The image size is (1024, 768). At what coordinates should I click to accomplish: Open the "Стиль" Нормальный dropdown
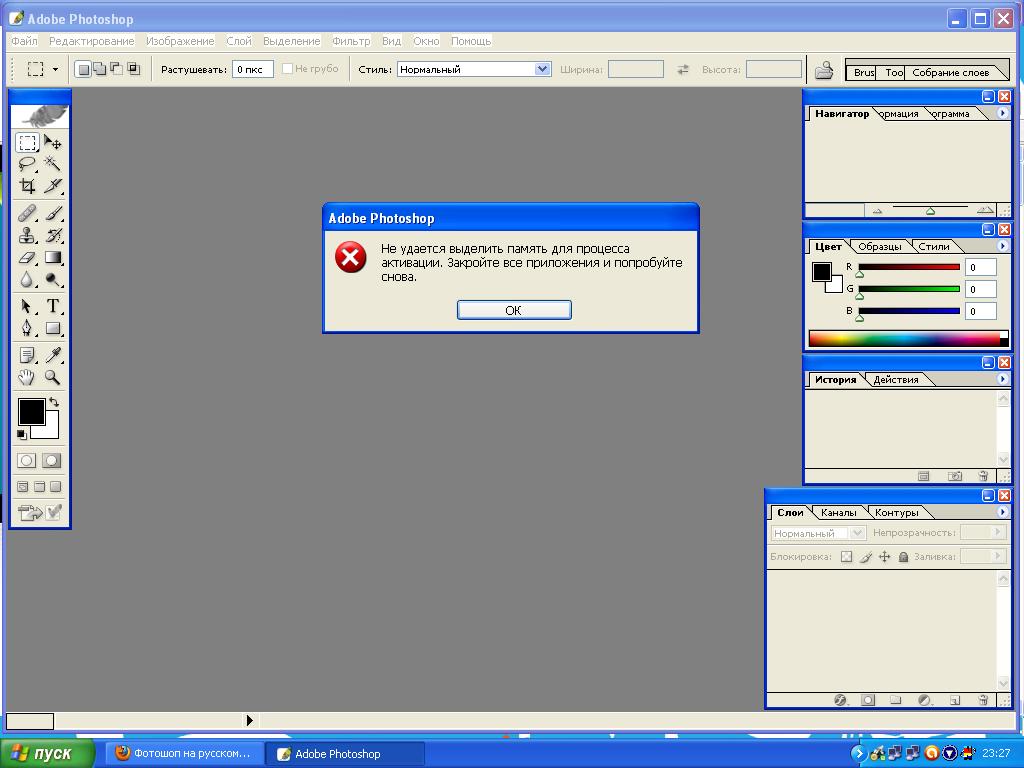pyautogui.click(x=542, y=69)
